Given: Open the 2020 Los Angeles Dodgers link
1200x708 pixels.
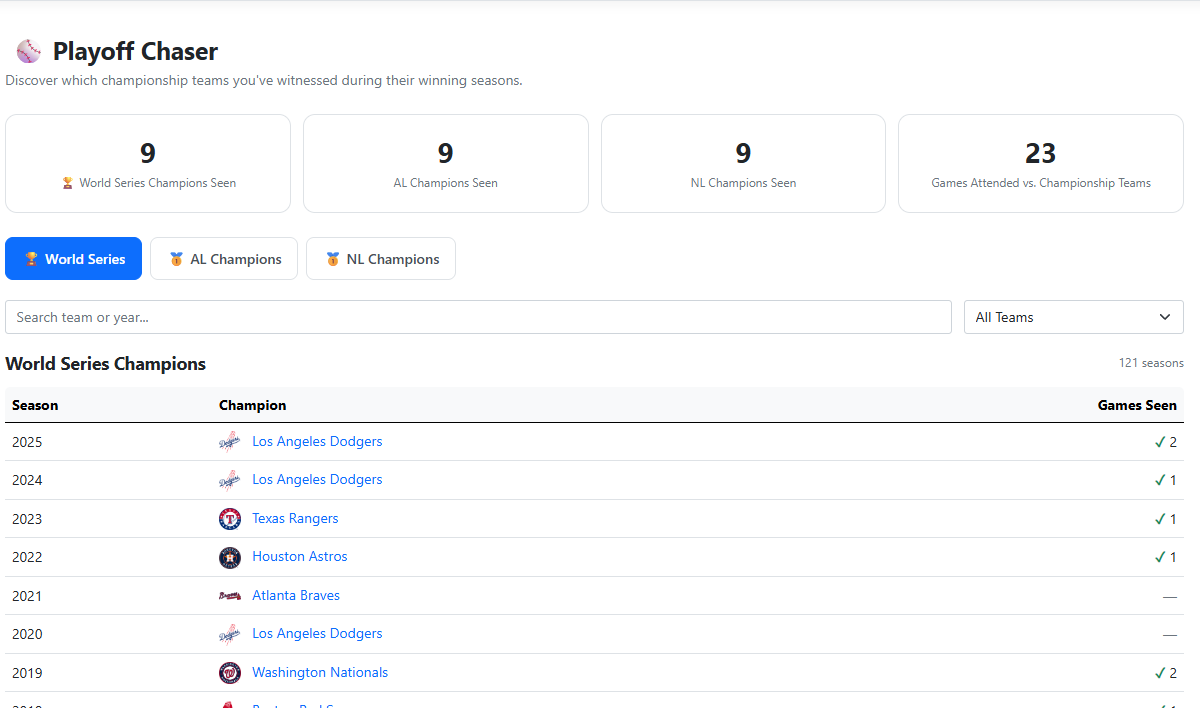Looking at the screenshot, I should click(317, 634).
